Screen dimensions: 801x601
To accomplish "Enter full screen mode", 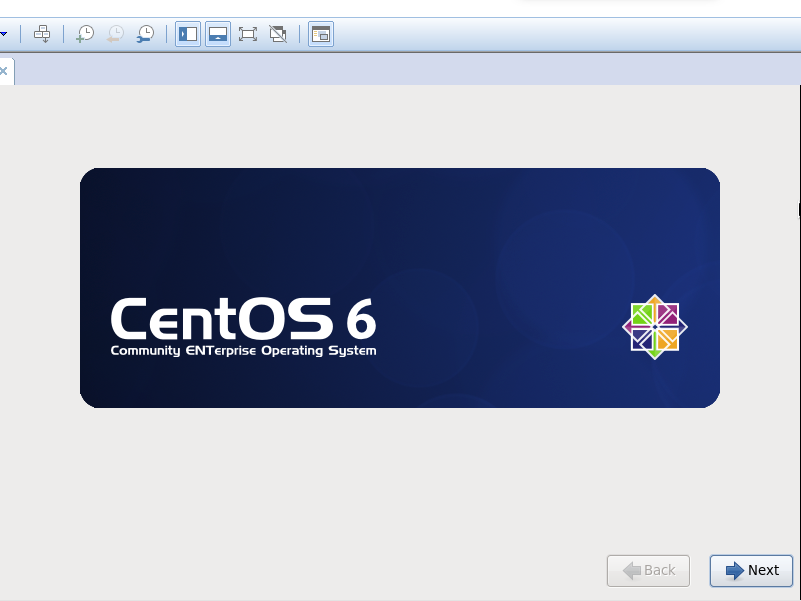I will point(248,34).
